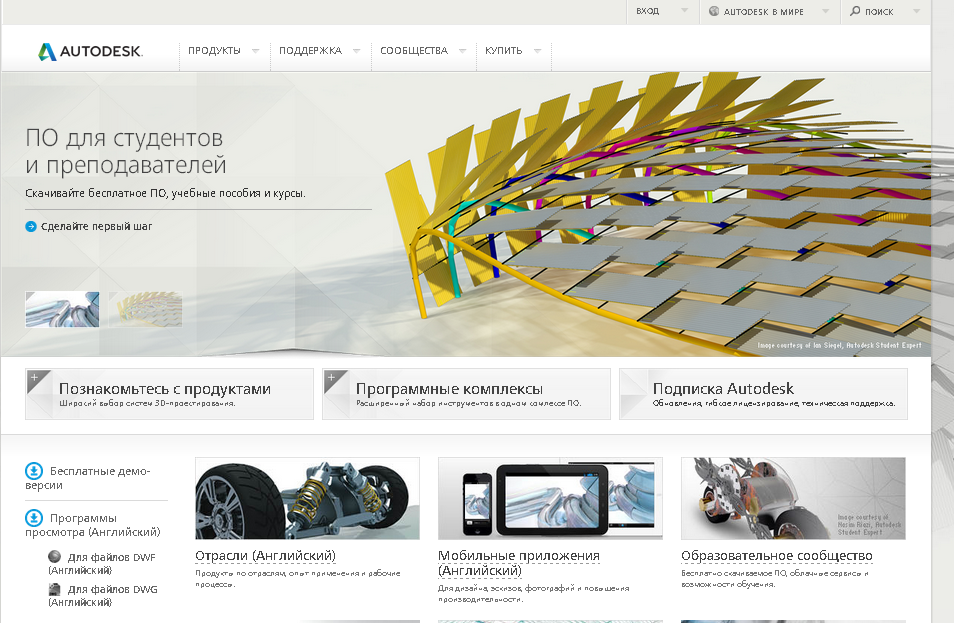Open the Поддержка menu

coord(310,50)
